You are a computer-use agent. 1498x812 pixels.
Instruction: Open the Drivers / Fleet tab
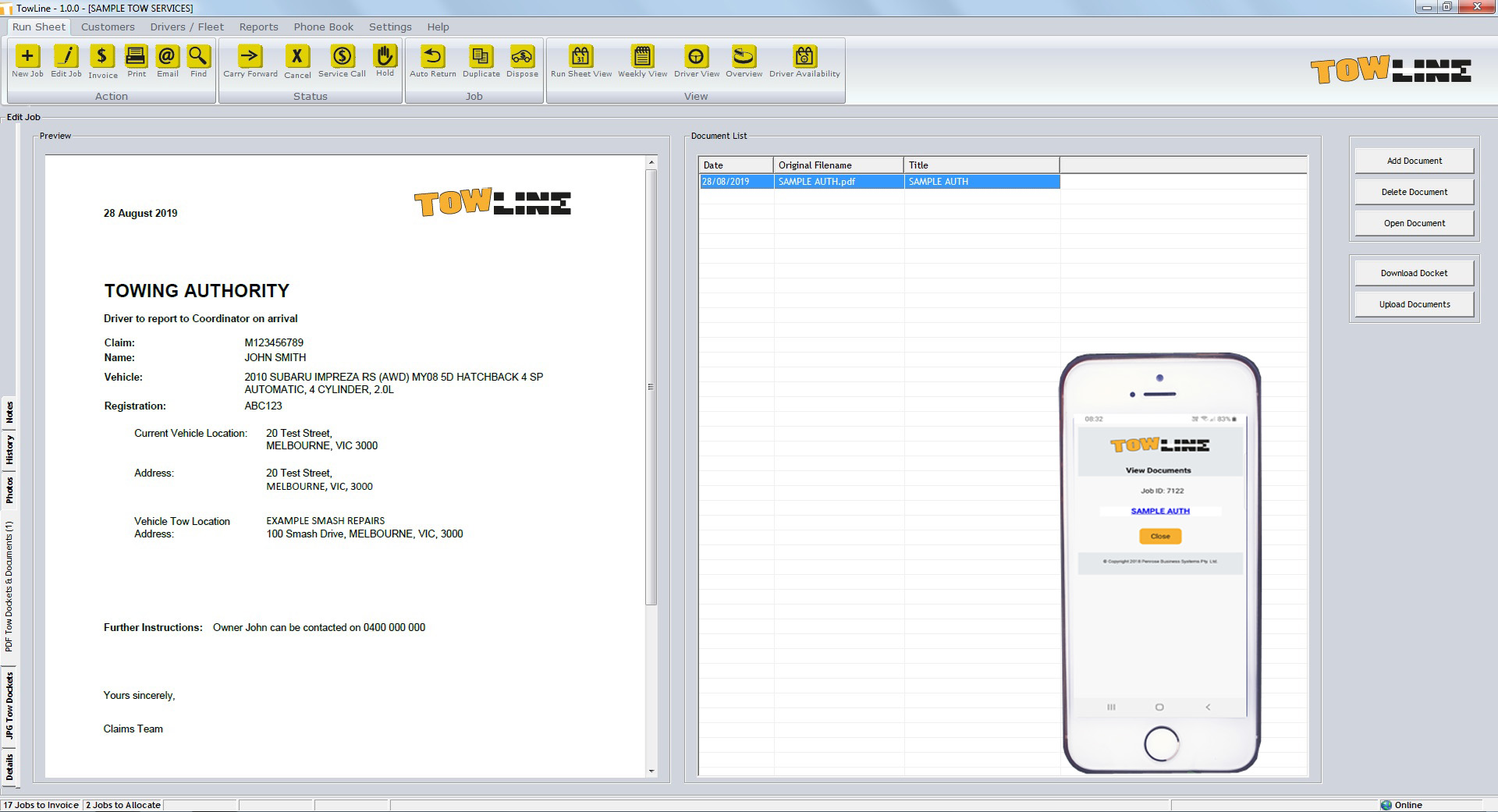coord(187,27)
